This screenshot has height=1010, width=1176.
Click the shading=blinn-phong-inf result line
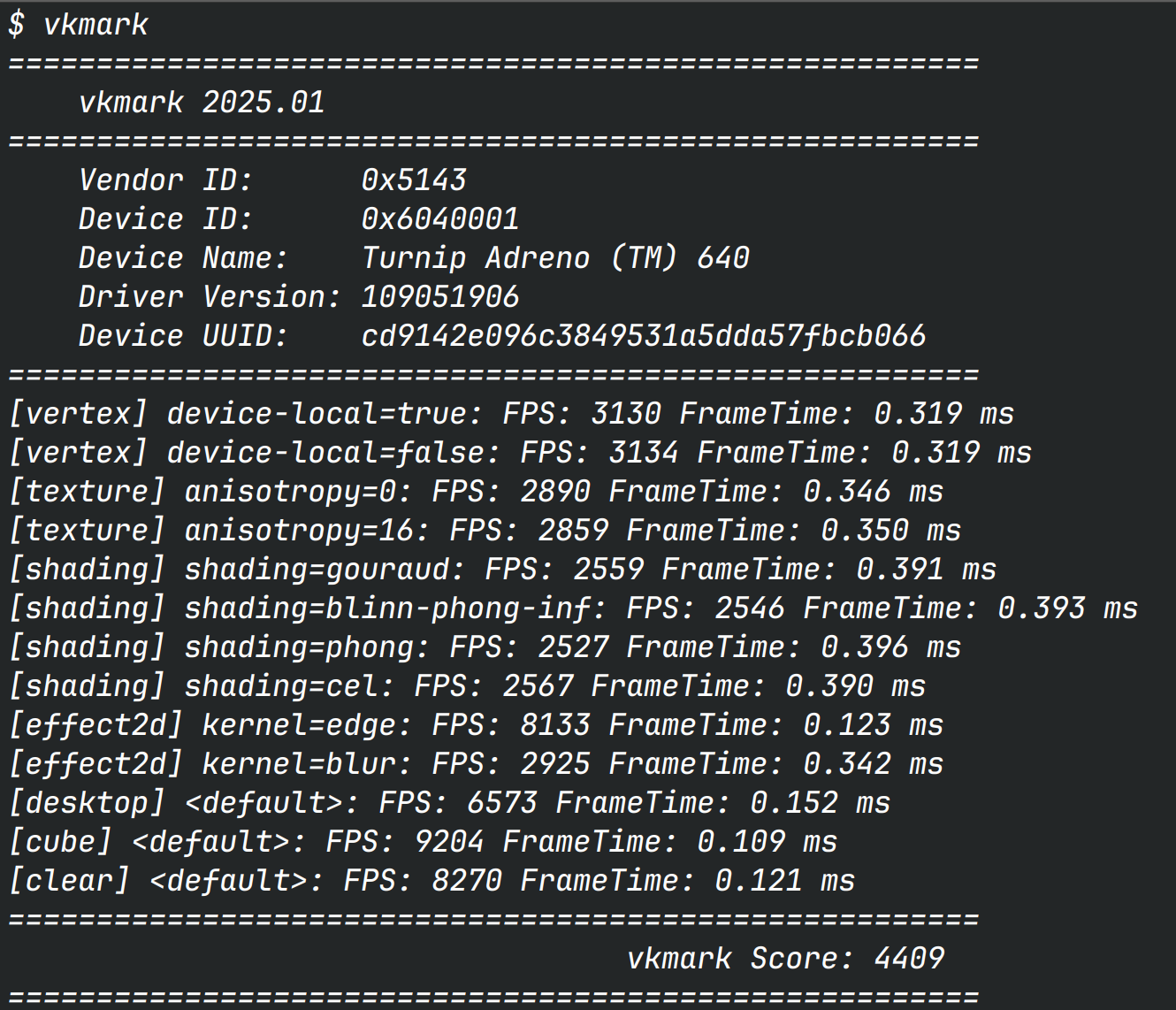(573, 608)
